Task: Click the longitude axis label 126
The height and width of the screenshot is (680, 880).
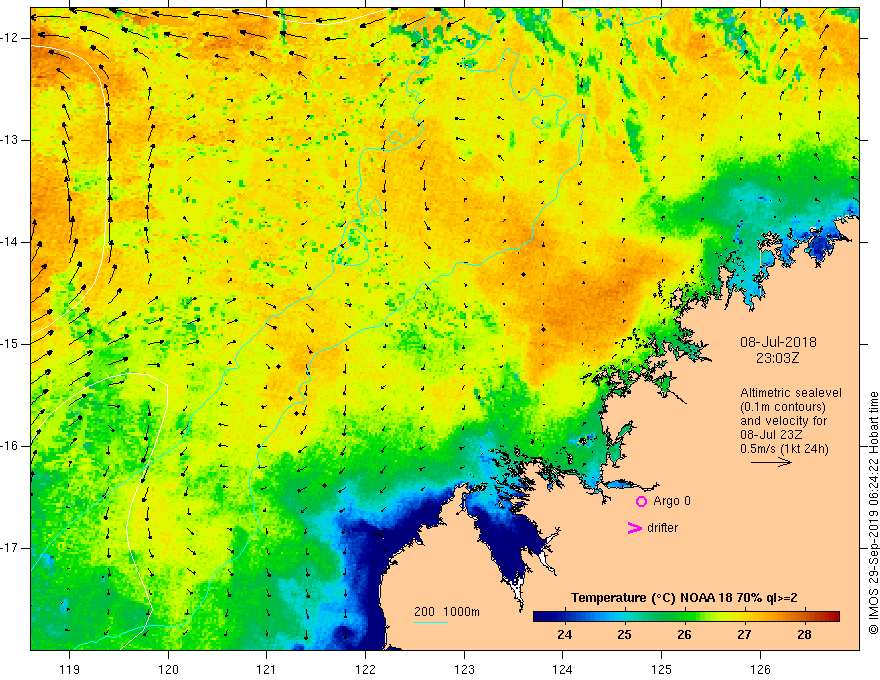Action: tap(760, 669)
